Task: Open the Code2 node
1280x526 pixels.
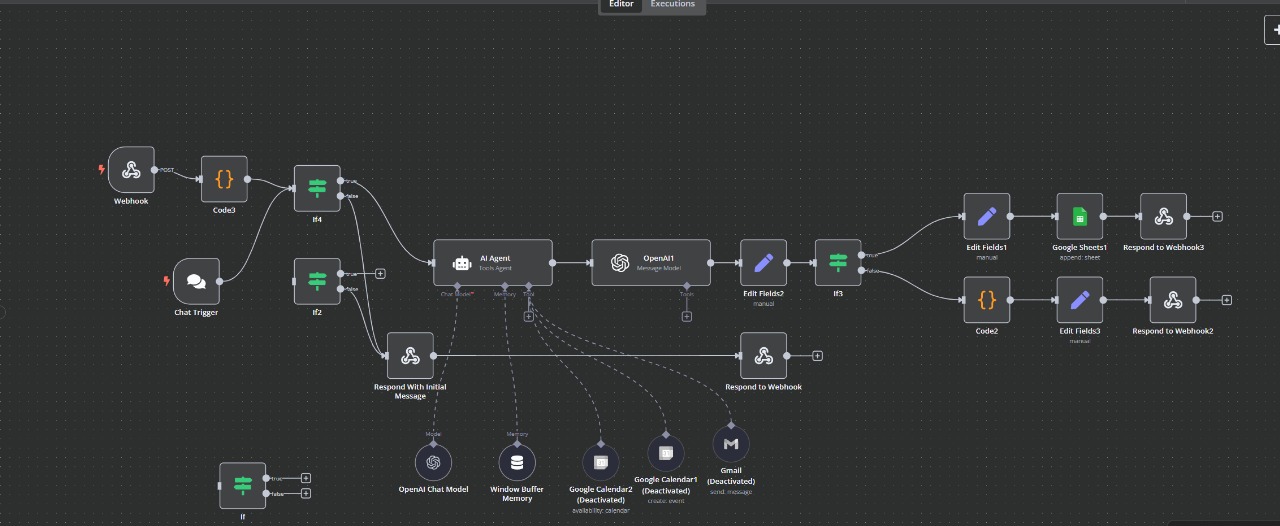Action: pos(987,299)
